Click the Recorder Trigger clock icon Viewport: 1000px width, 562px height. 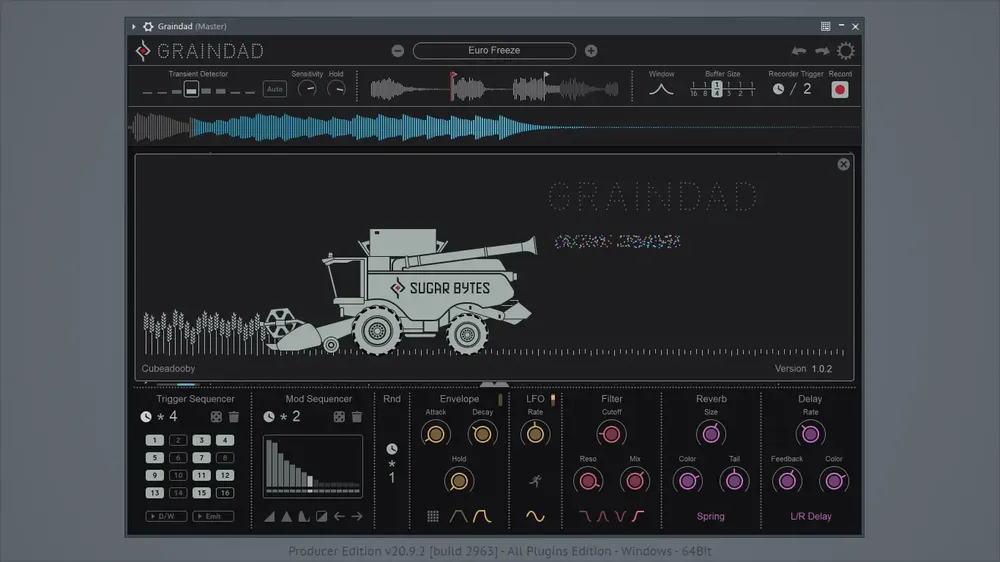pos(778,89)
